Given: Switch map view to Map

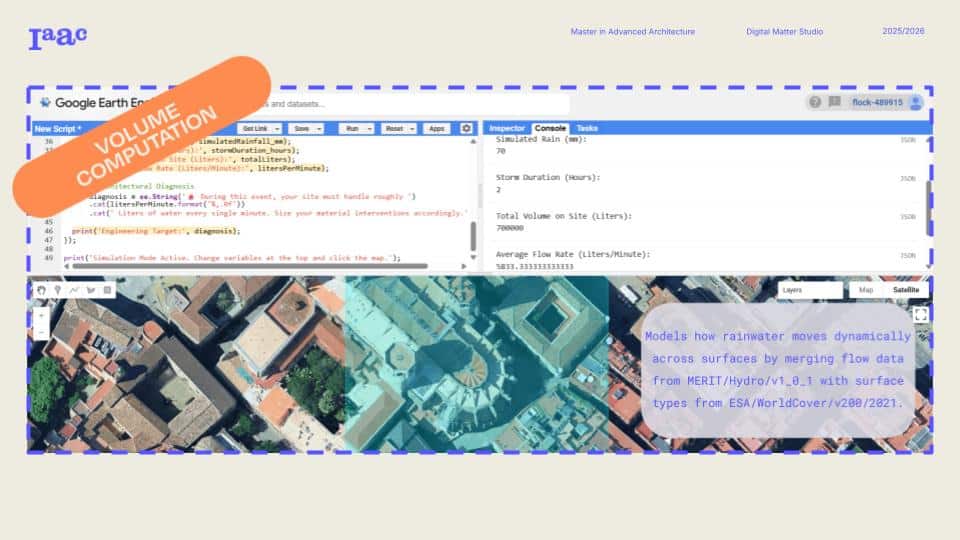Looking at the screenshot, I should (865, 290).
